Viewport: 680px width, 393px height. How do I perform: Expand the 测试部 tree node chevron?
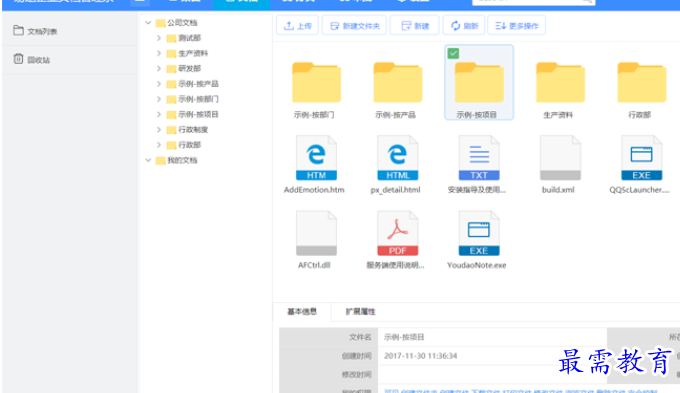(159, 38)
